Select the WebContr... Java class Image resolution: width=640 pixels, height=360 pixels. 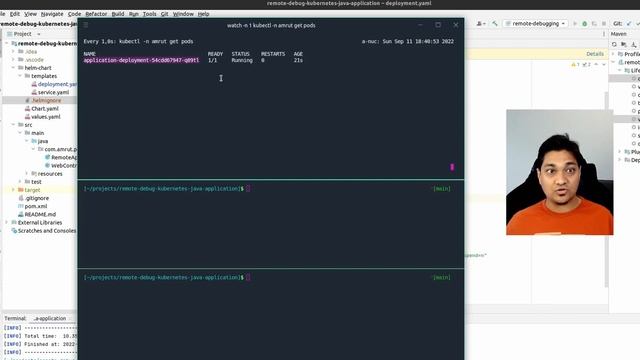[x=63, y=165]
